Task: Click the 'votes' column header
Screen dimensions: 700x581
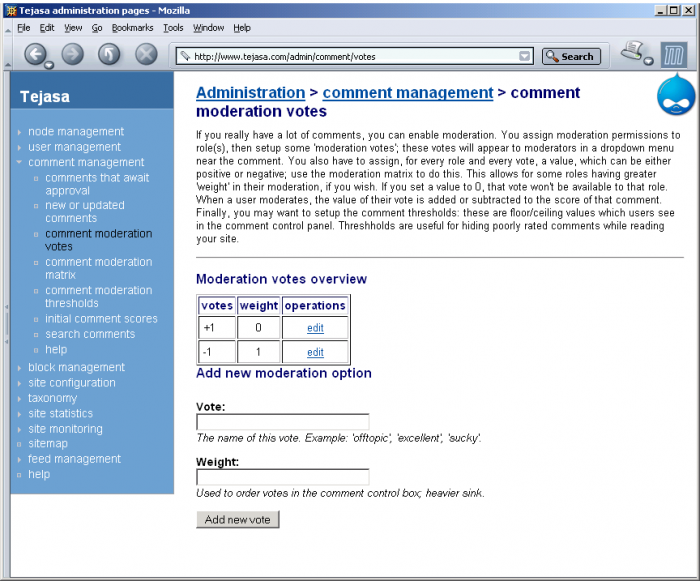Action: point(217,305)
